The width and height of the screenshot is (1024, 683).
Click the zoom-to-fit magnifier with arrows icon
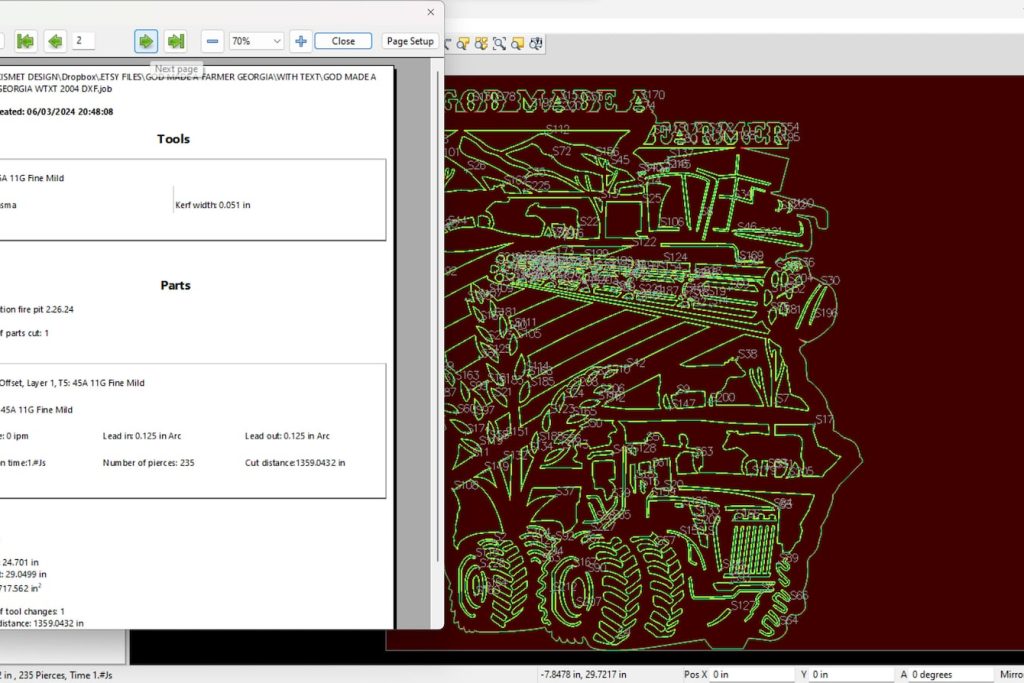[x=499, y=44]
